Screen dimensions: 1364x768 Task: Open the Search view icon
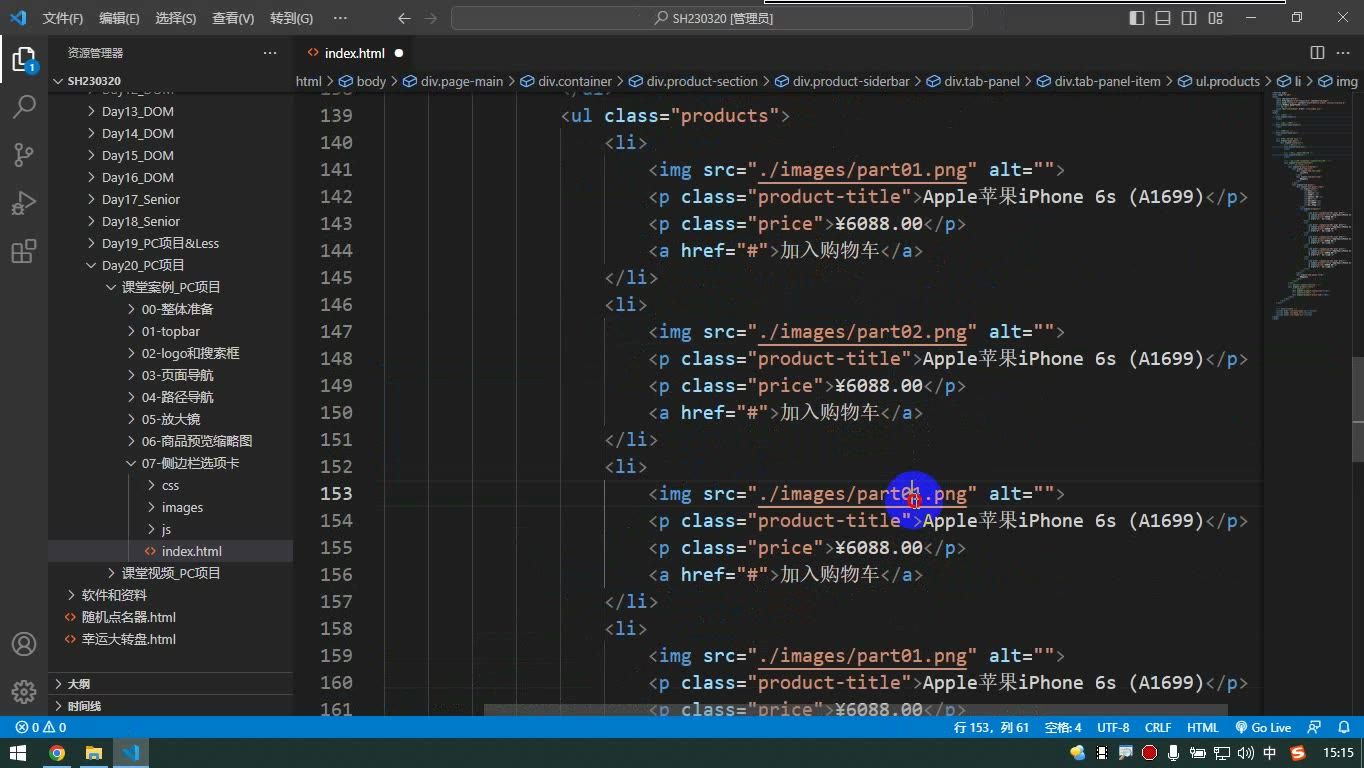pos(23,106)
